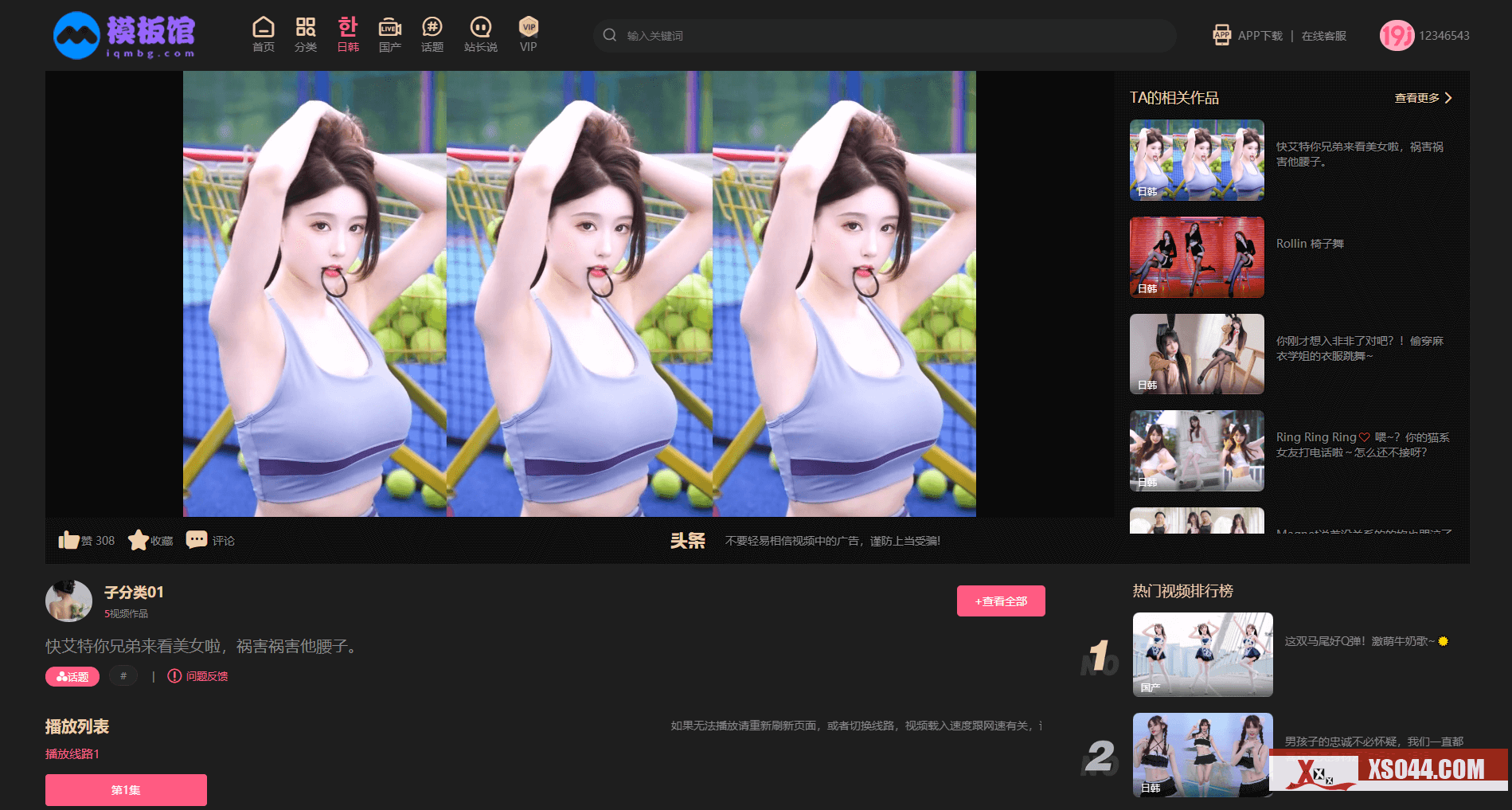Viewport: 1512px width, 810px height.
Task: Click title text Rollin 椅子舞
Action: 1310,244
